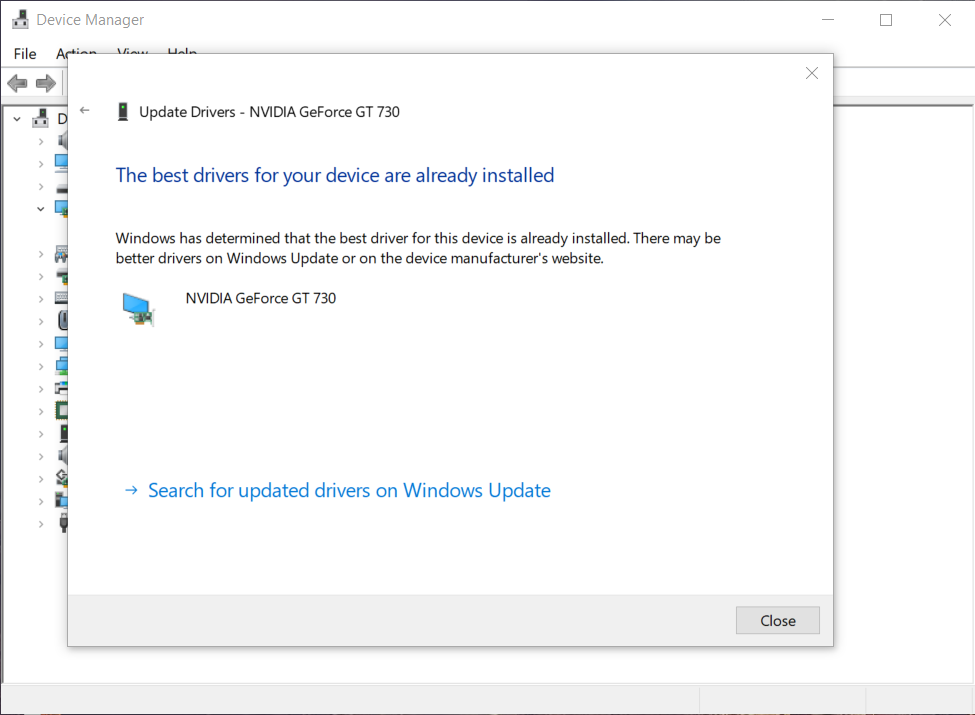Expand the last category in the device tree
The image size is (975, 715).
41,523
